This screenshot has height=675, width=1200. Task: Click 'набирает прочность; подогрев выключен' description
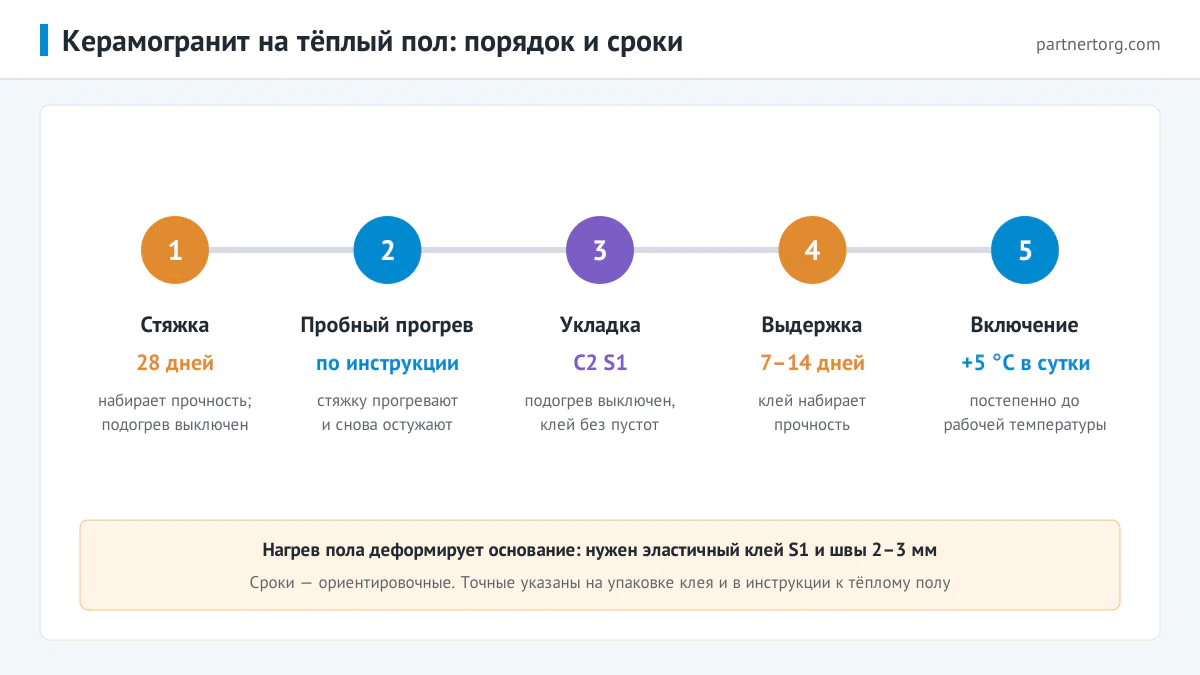click(175, 413)
